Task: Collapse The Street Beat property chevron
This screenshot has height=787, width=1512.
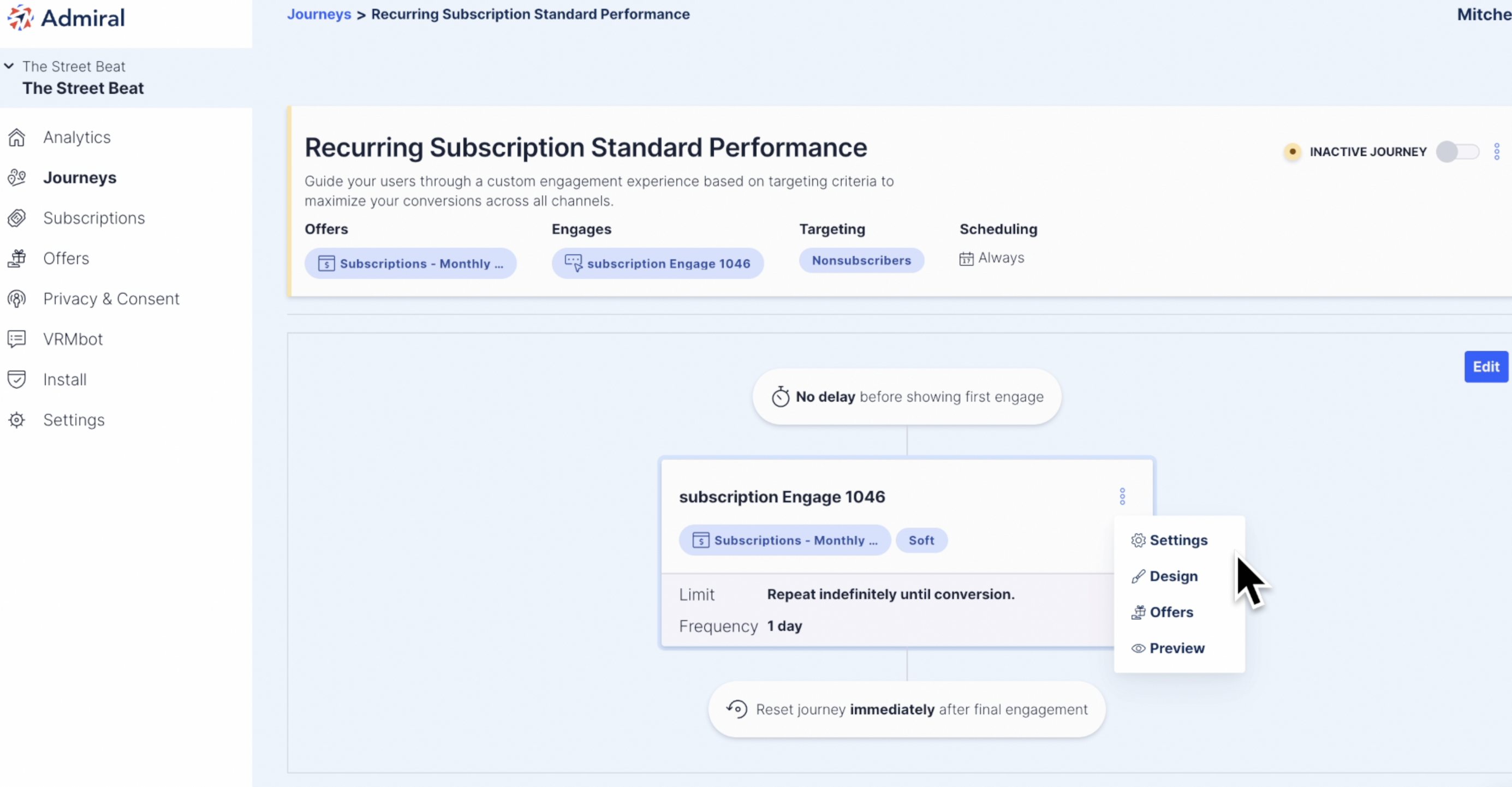Action: point(9,65)
